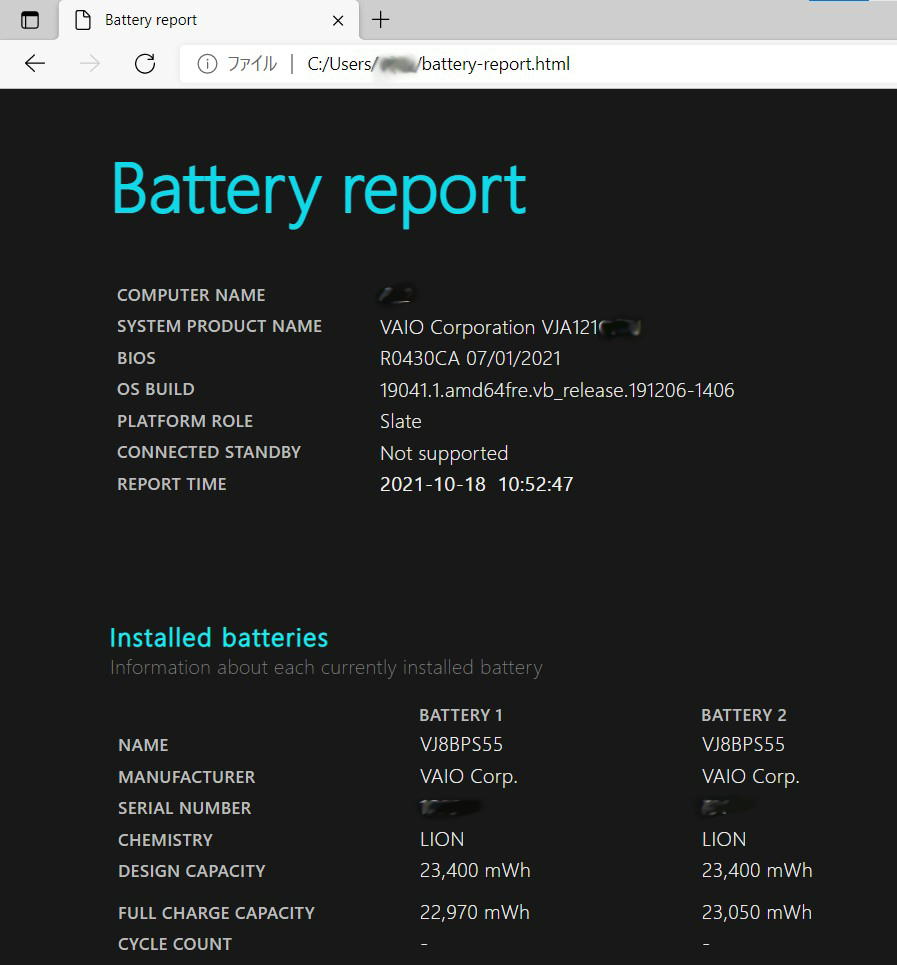Screen dimensions: 897x965
Task: Click the page icon on Battery report tab
Action: click(x=82, y=20)
